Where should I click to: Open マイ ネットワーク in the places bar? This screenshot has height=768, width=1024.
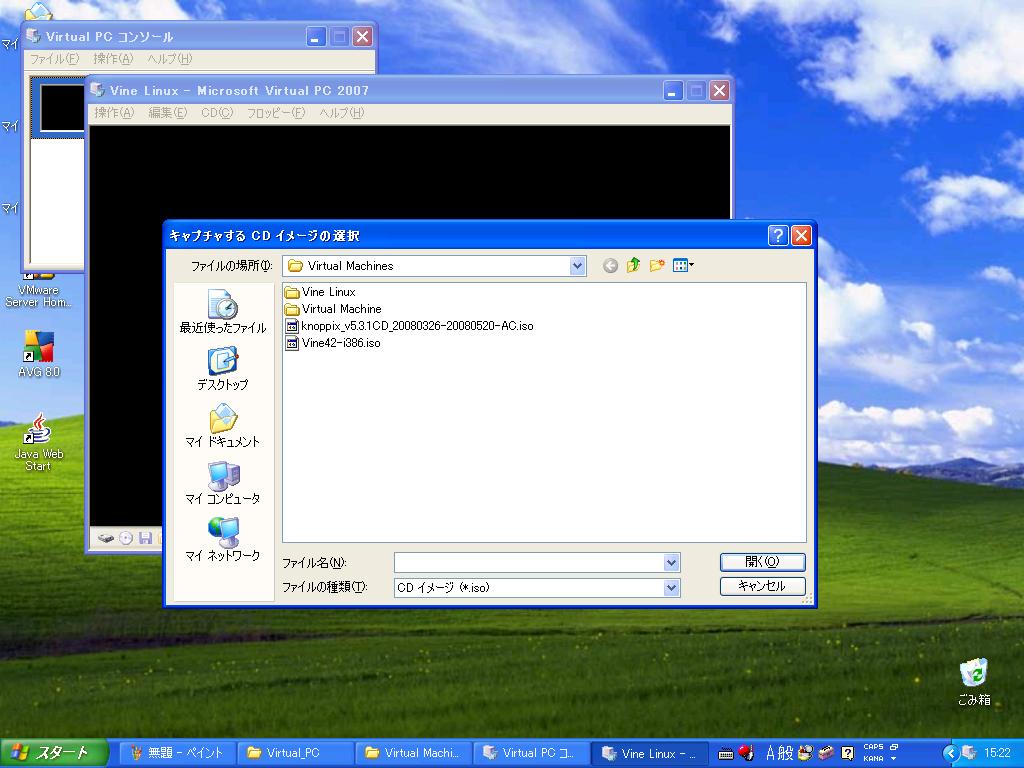point(223,539)
